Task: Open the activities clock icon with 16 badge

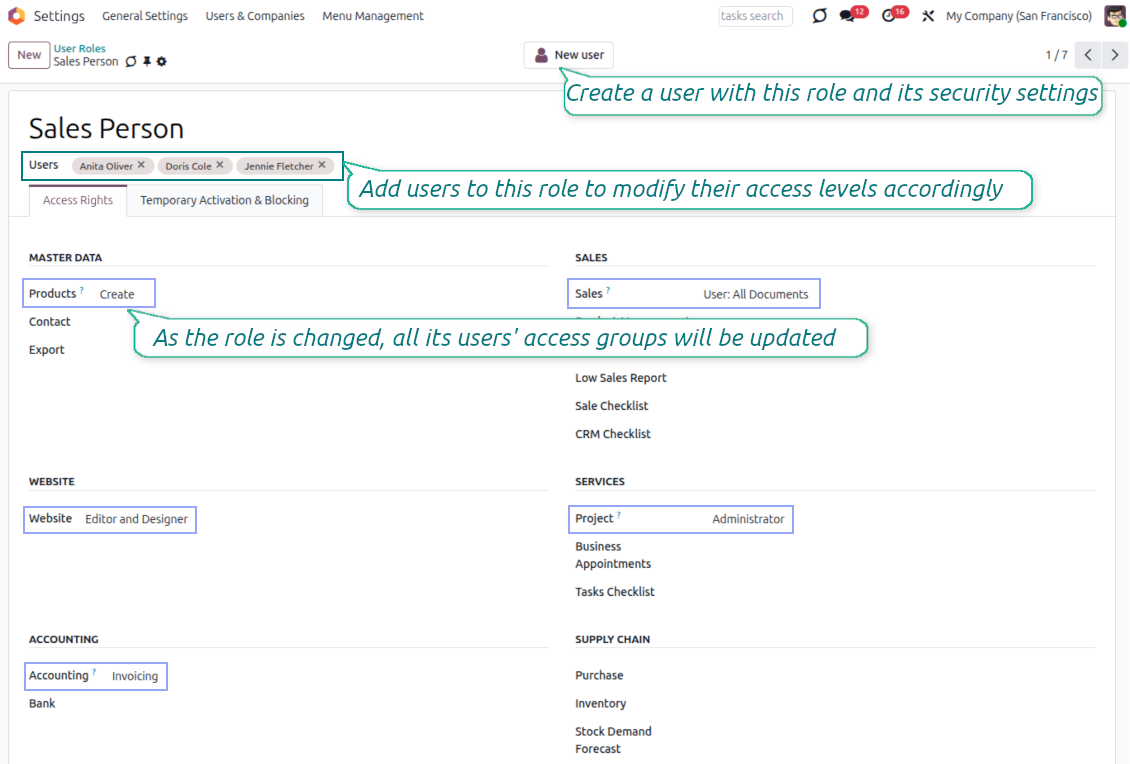Action: coord(889,16)
